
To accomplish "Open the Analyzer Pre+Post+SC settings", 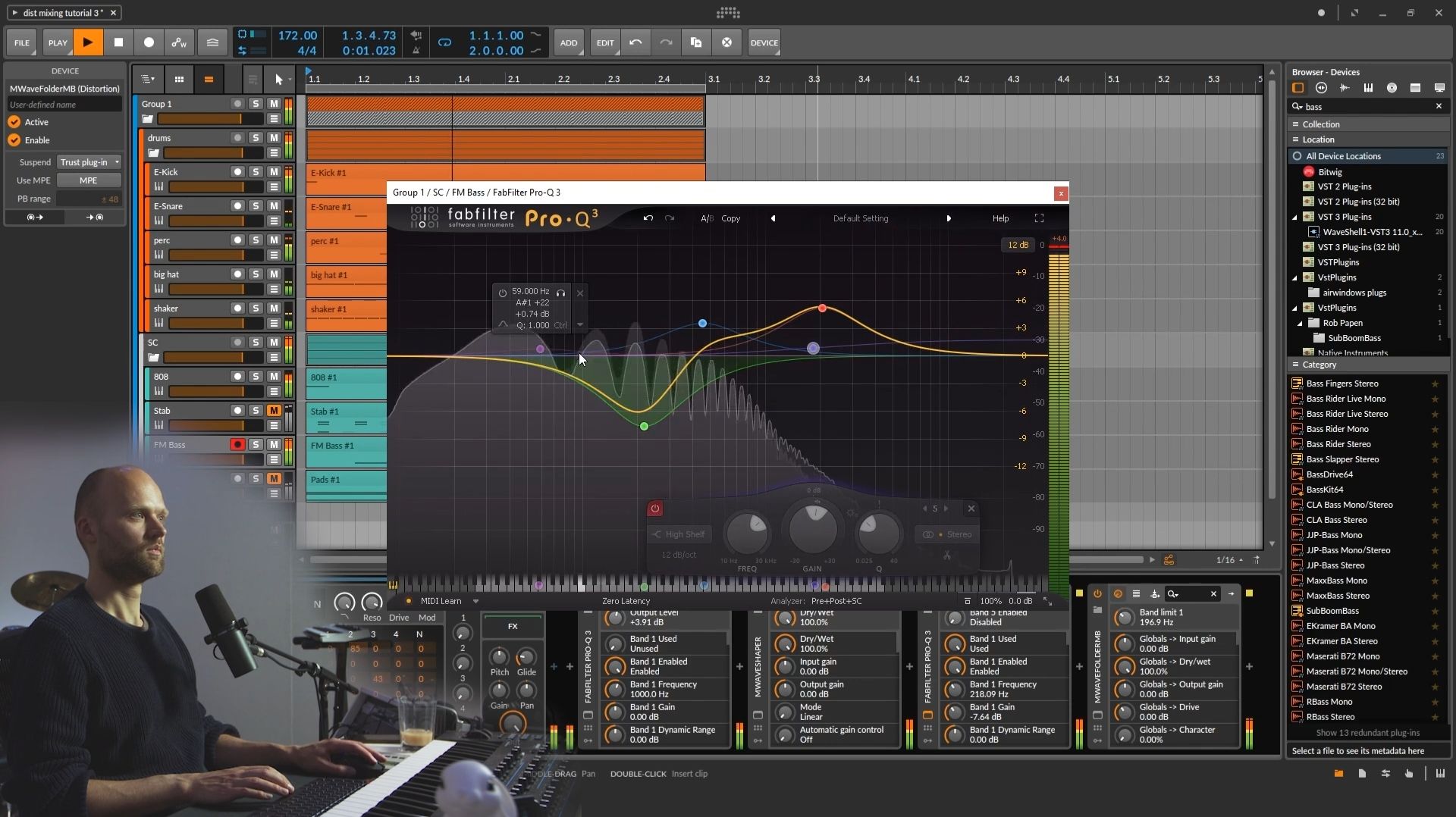I will click(836, 601).
